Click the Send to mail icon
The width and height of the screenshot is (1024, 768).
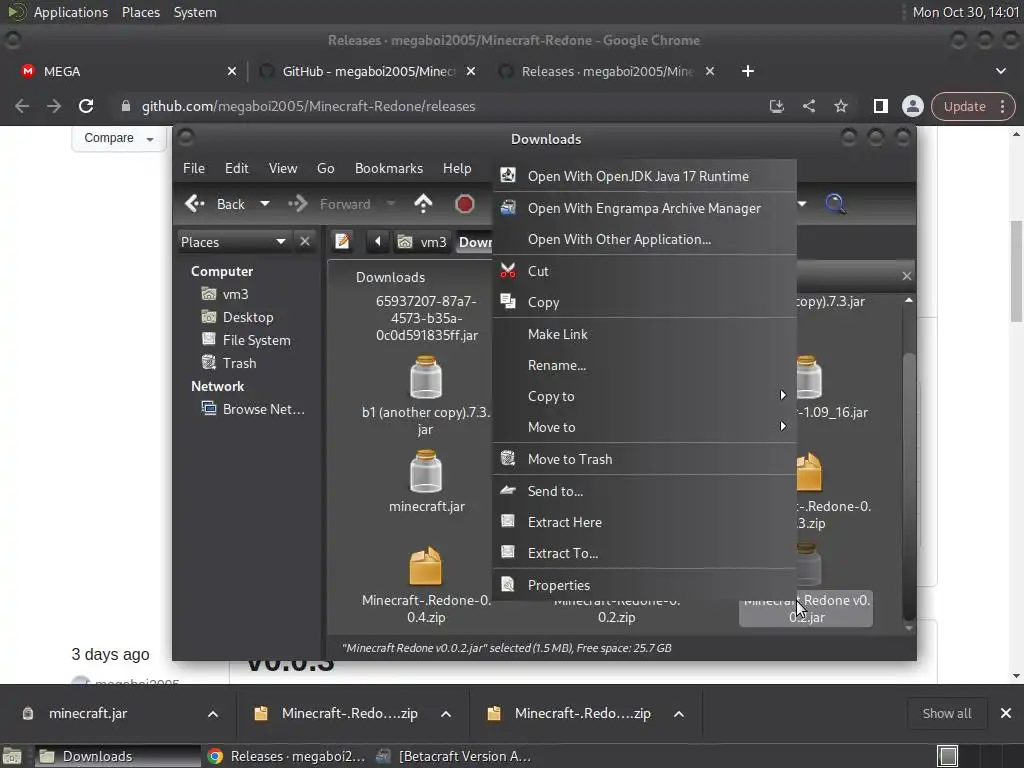point(508,490)
